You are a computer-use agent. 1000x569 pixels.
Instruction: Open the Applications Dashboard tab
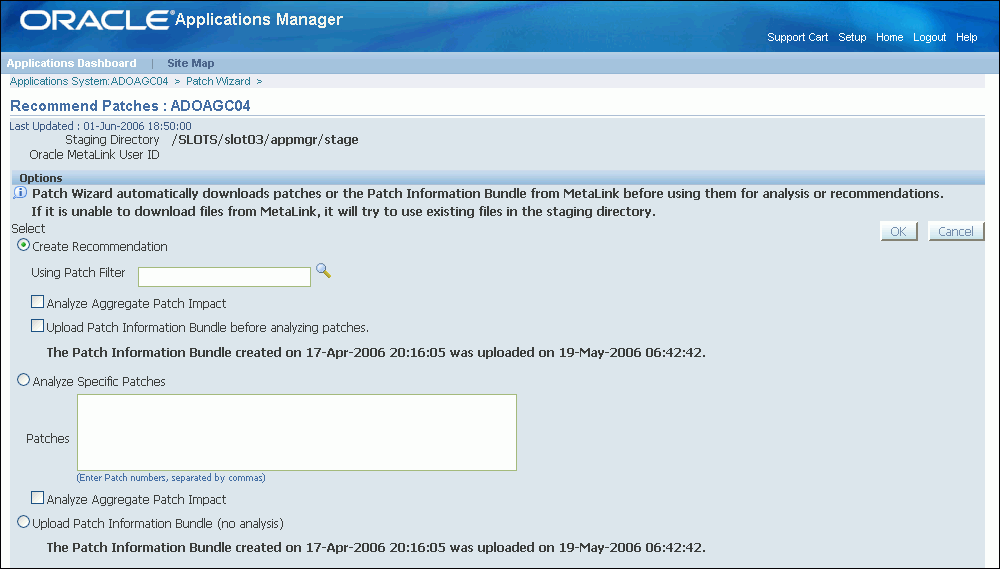(71, 63)
